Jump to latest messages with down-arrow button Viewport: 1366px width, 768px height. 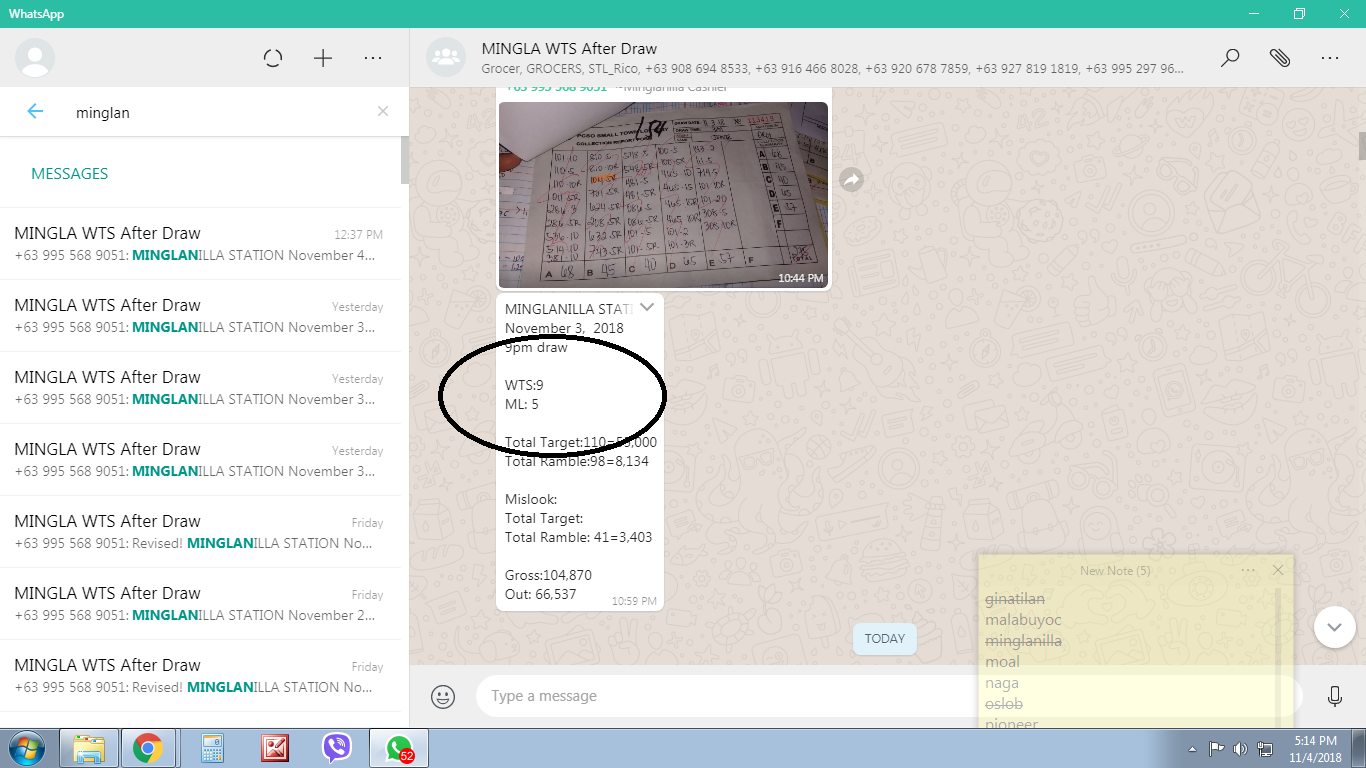pos(1334,627)
